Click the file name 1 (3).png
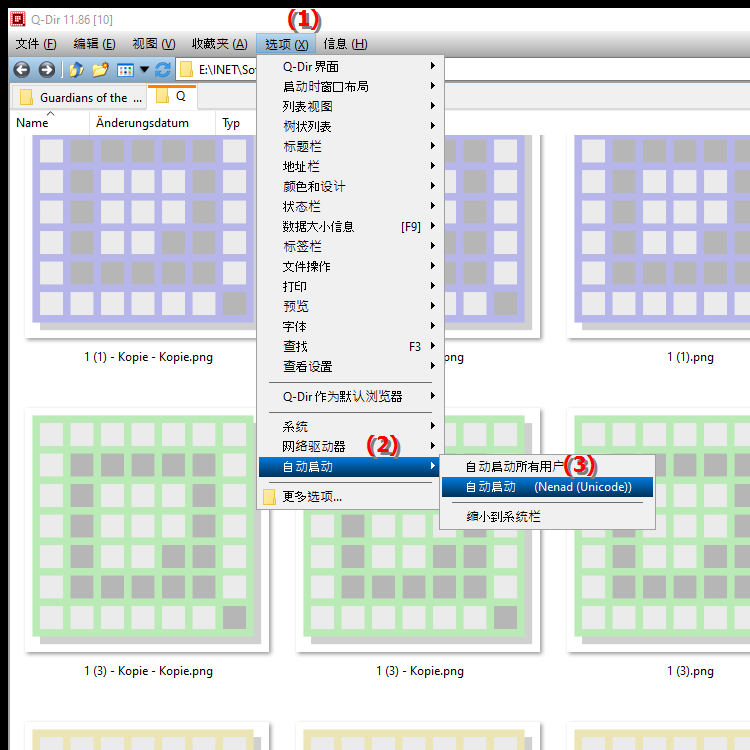 (x=690, y=671)
